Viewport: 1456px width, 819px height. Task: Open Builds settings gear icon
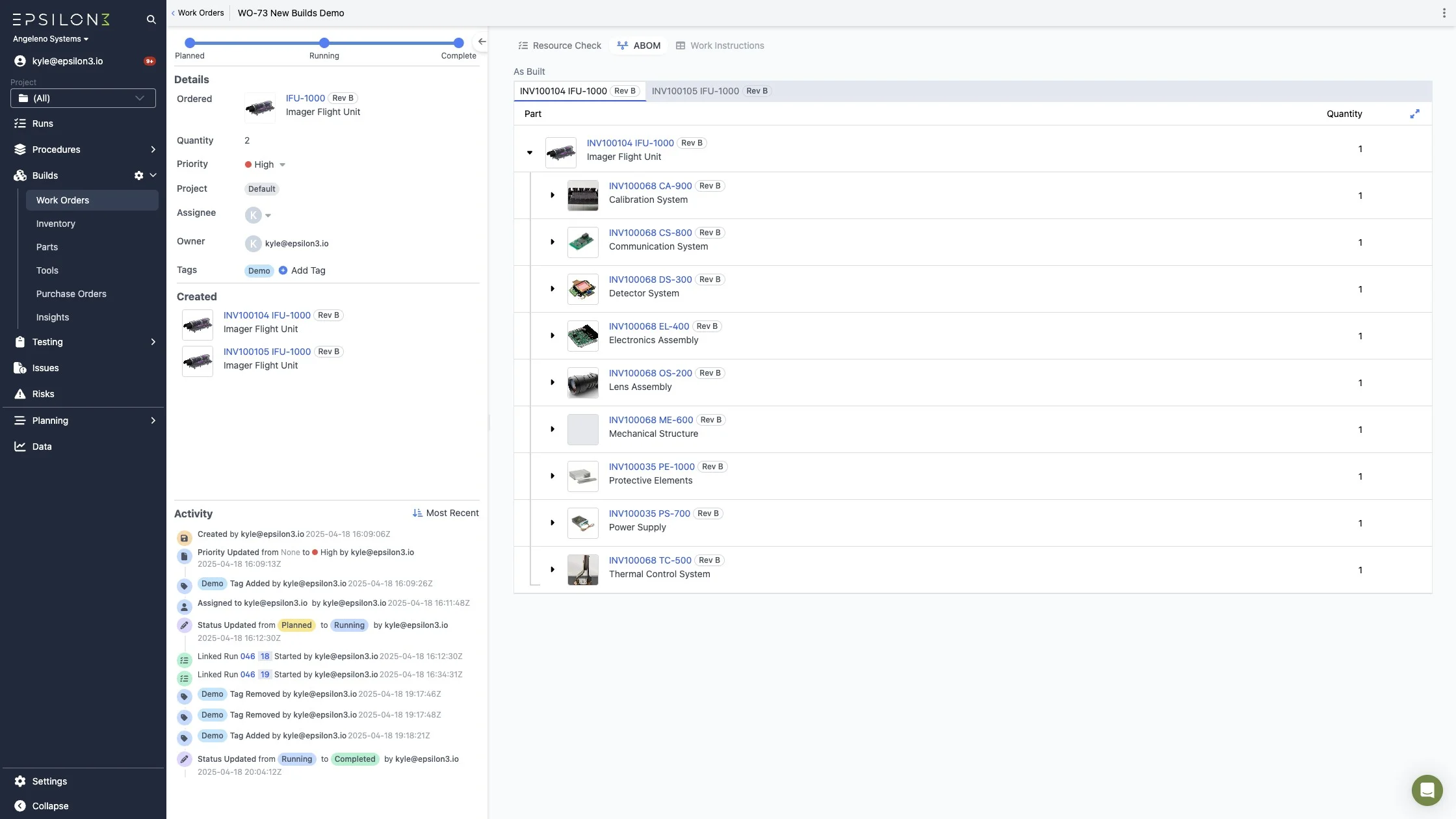pos(138,175)
